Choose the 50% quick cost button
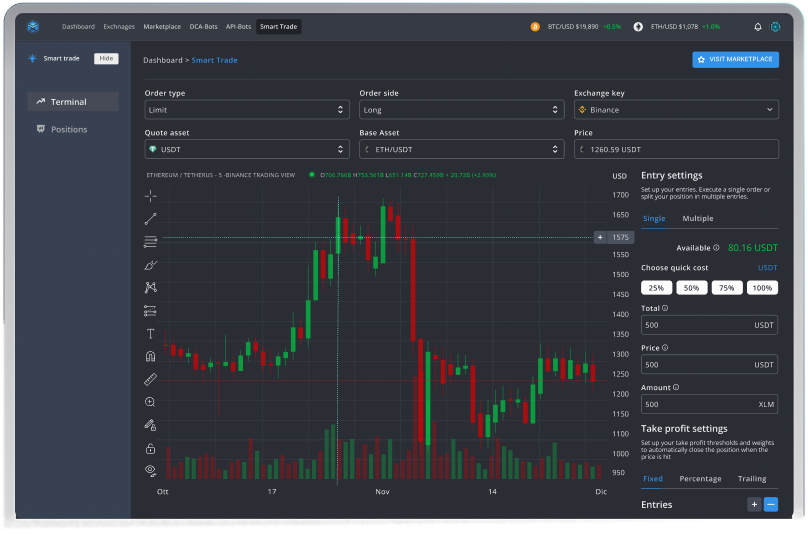Screen dimensions: 808x534 tap(691, 288)
